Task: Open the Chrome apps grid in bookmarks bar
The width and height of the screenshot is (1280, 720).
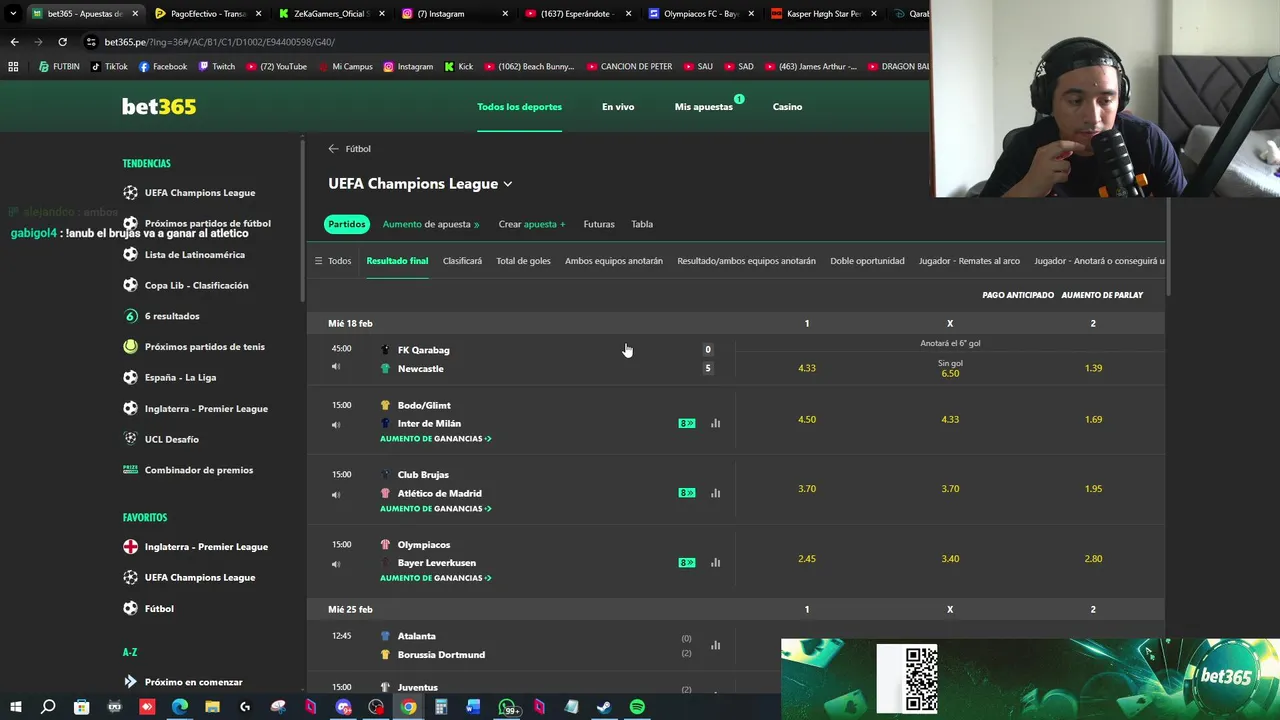Action: [13, 67]
